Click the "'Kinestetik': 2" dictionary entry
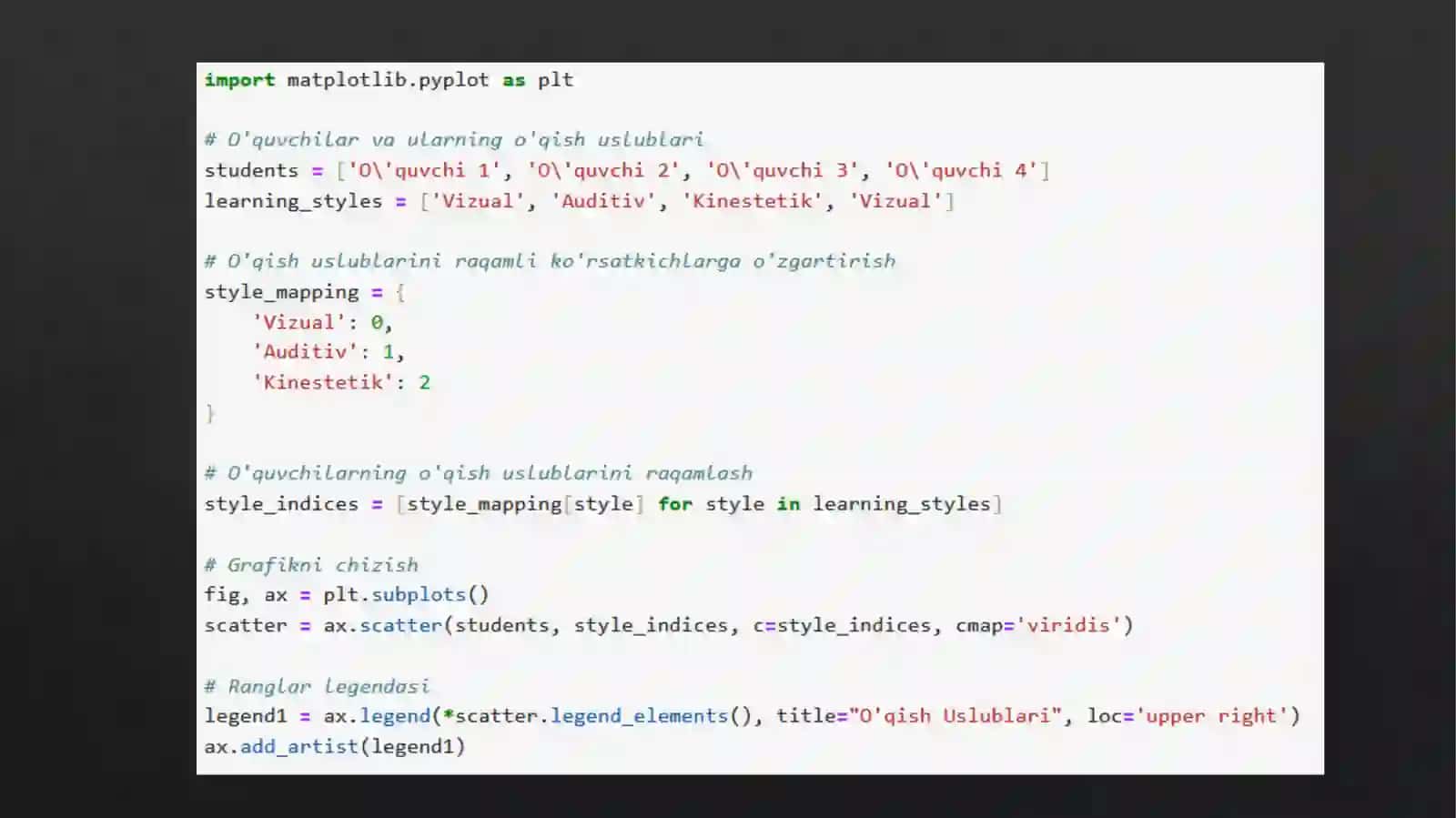 [x=341, y=382]
